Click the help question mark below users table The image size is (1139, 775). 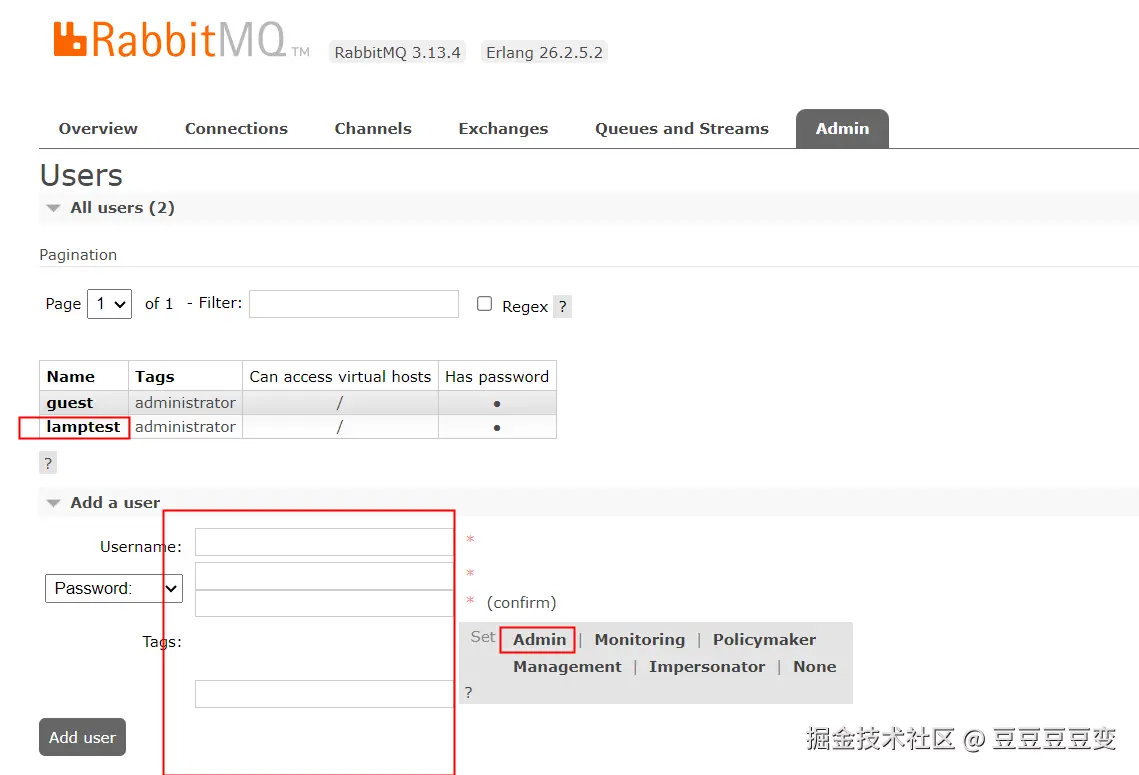tap(48, 463)
